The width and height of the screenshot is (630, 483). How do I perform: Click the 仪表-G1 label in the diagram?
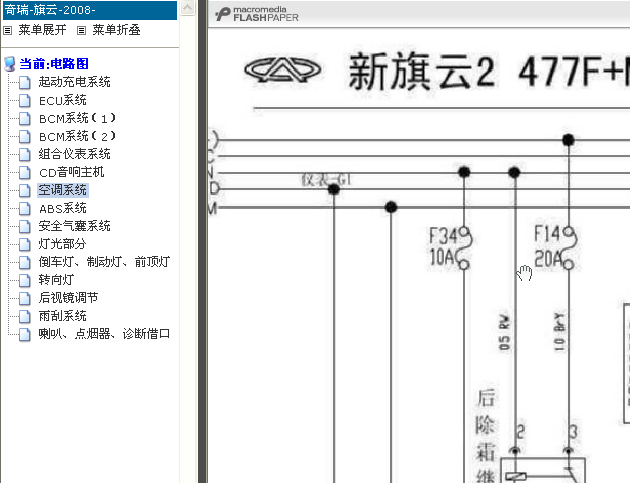tap(326, 180)
